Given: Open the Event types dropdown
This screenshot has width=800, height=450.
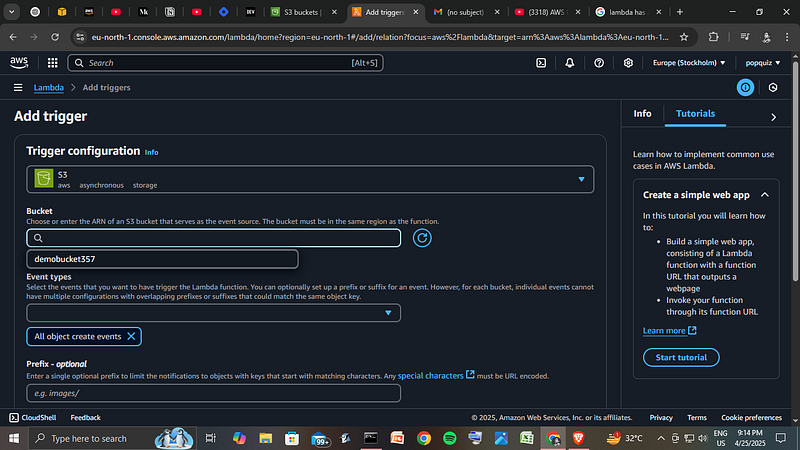Looking at the screenshot, I should coord(214,313).
